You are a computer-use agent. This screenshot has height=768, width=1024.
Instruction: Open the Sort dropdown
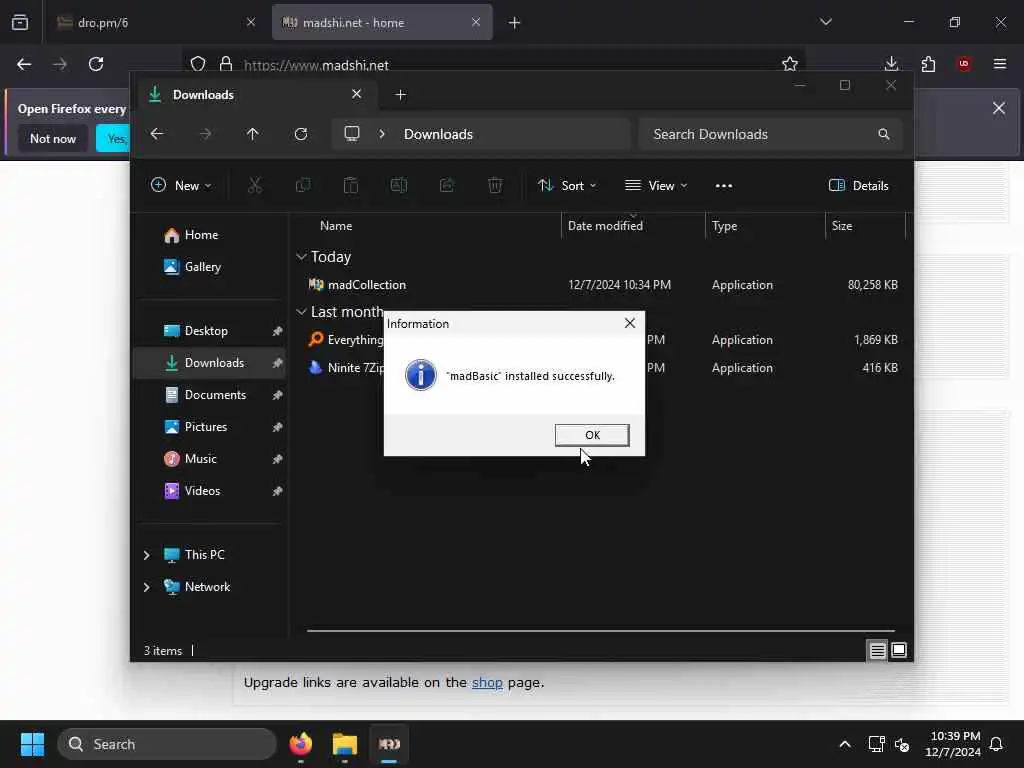566,185
